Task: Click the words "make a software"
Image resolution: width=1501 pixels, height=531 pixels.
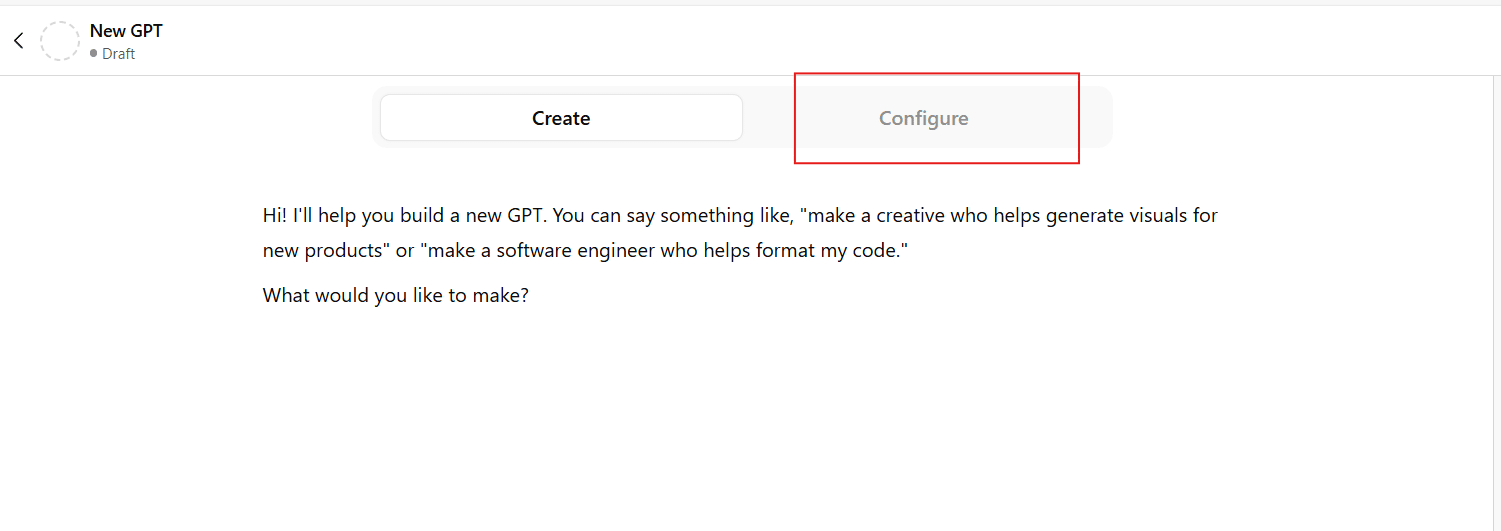Action: (487, 251)
